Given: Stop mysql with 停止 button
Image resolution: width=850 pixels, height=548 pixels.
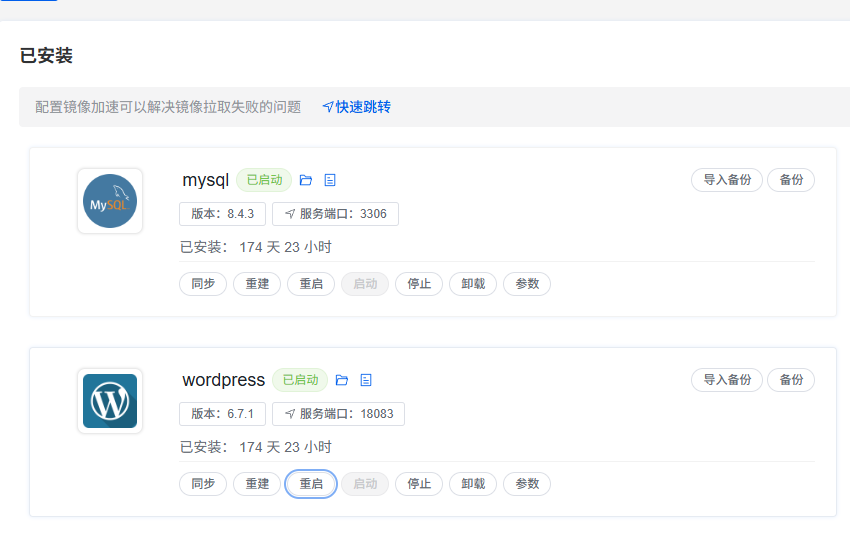Looking at the screenshot, I should tap(419, 284).
